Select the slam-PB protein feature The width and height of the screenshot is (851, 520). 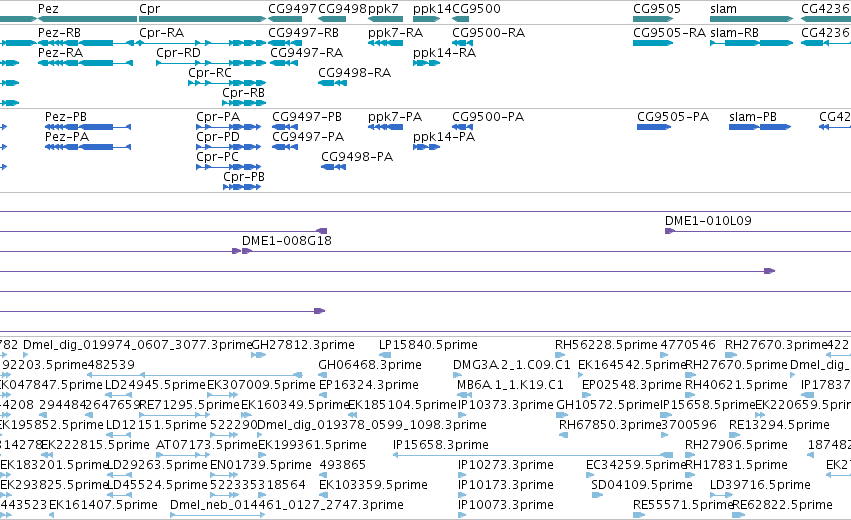(x=760, y=127)
